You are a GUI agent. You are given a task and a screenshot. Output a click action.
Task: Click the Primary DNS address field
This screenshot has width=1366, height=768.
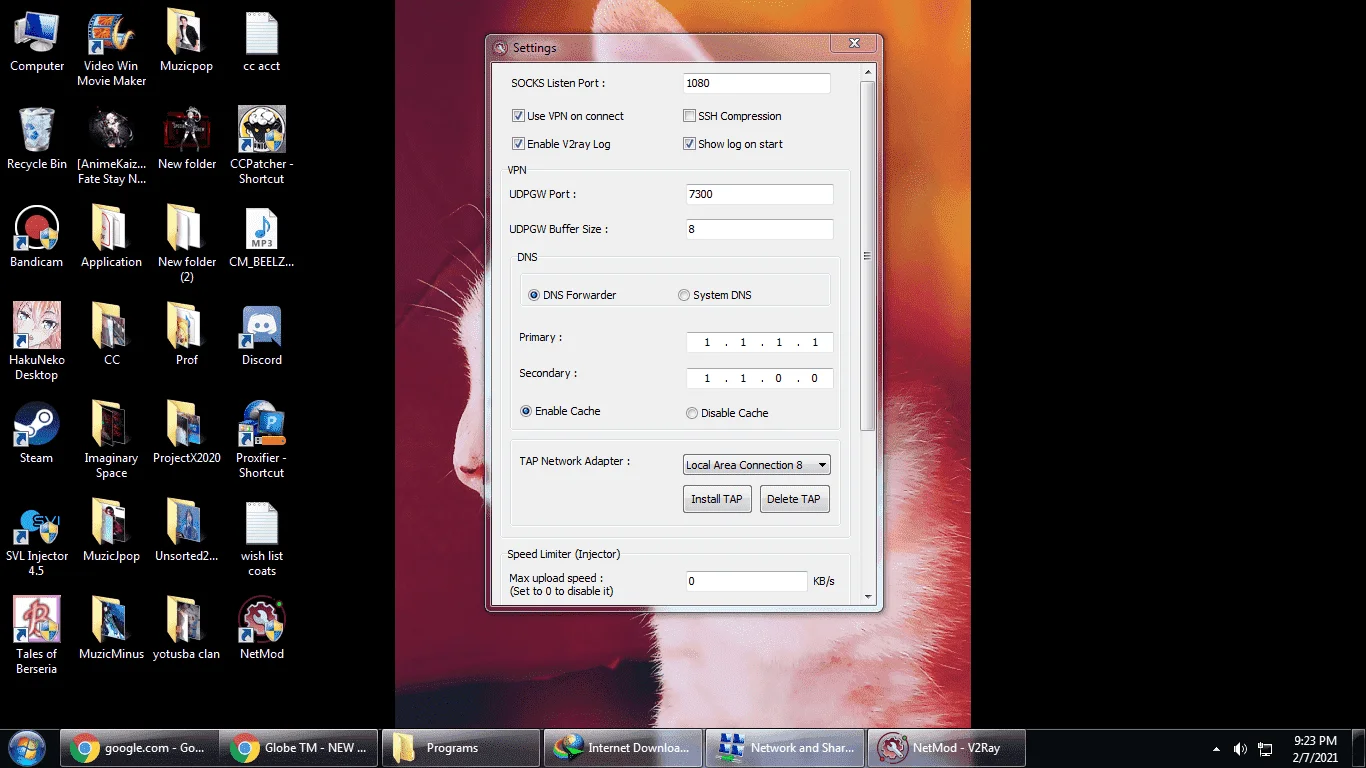(759, 343)
